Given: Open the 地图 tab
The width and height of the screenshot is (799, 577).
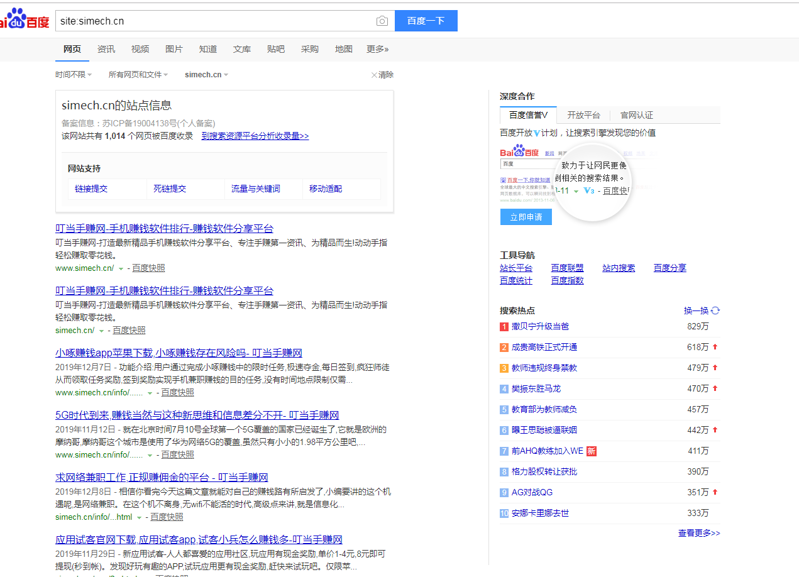Looking at the screenshot, I should [343, 49].
